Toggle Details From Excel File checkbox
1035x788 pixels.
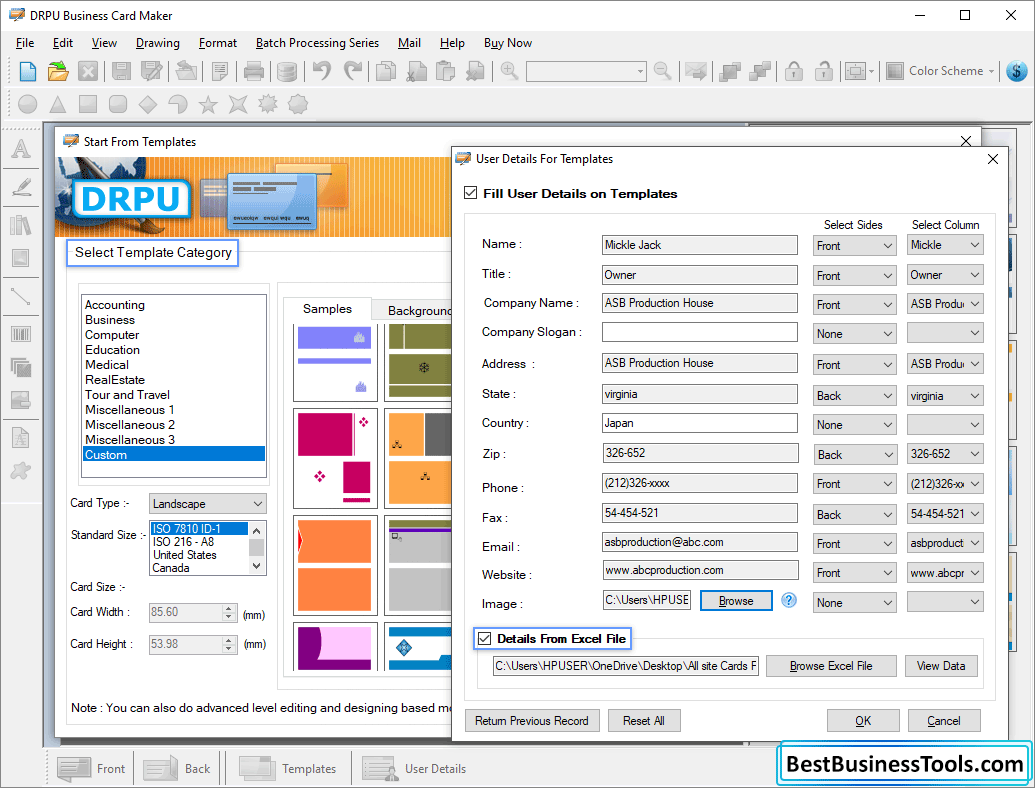point(484,638)
